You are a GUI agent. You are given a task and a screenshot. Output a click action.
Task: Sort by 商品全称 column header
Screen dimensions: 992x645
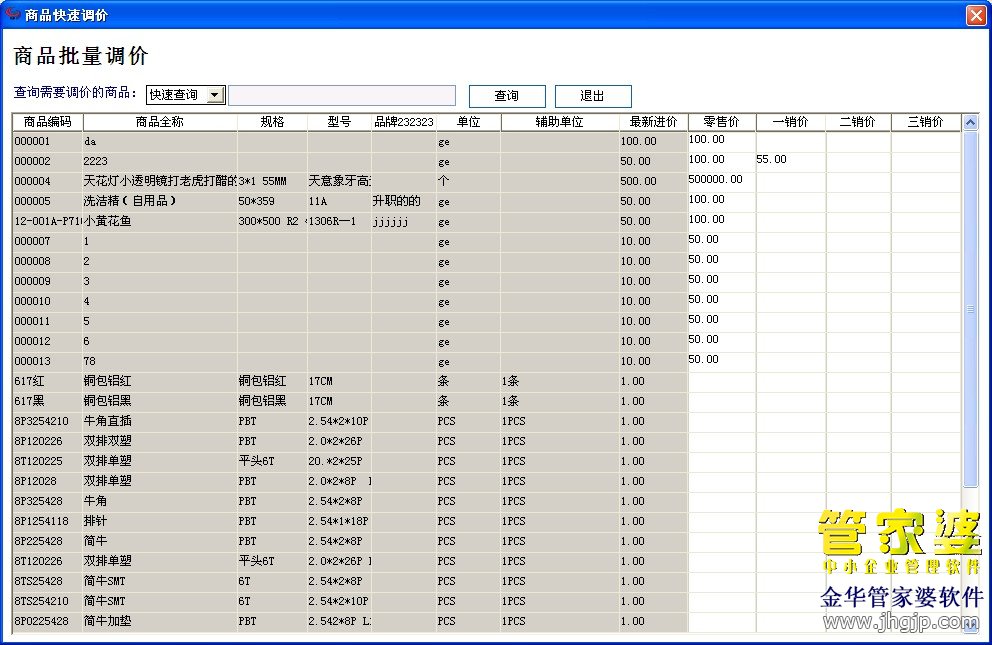click(x=160, y=121)
